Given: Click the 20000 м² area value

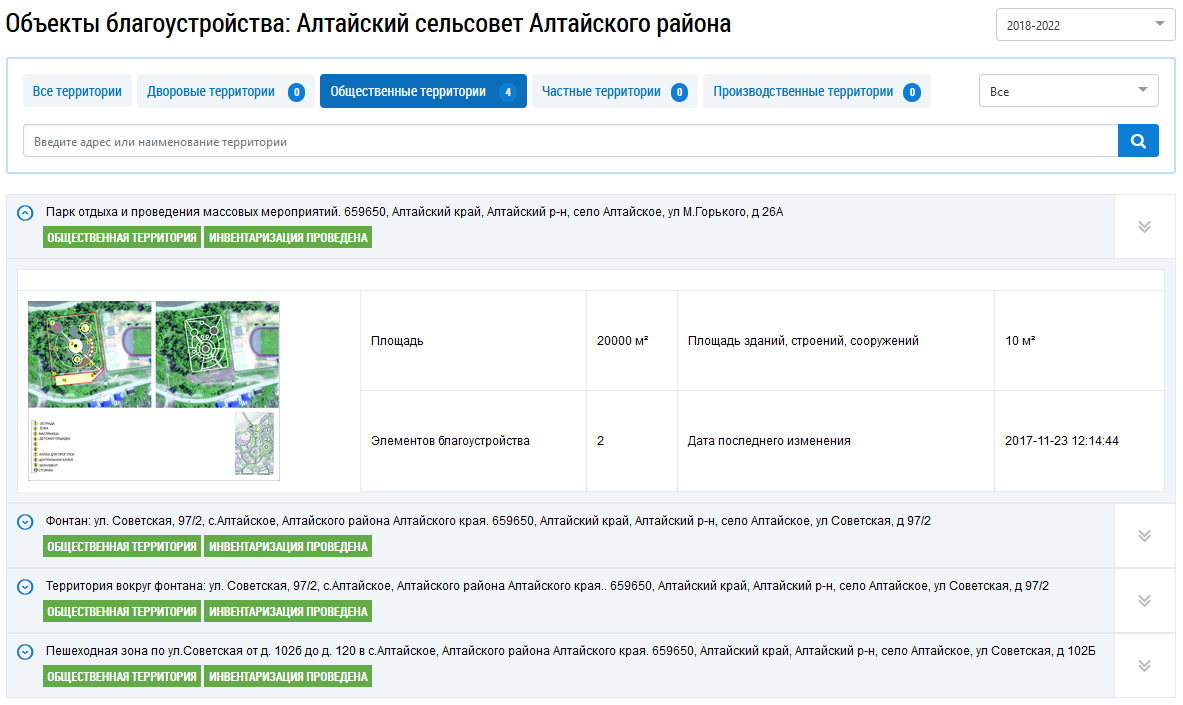Looking at the screenshot, I should (622, 341).
